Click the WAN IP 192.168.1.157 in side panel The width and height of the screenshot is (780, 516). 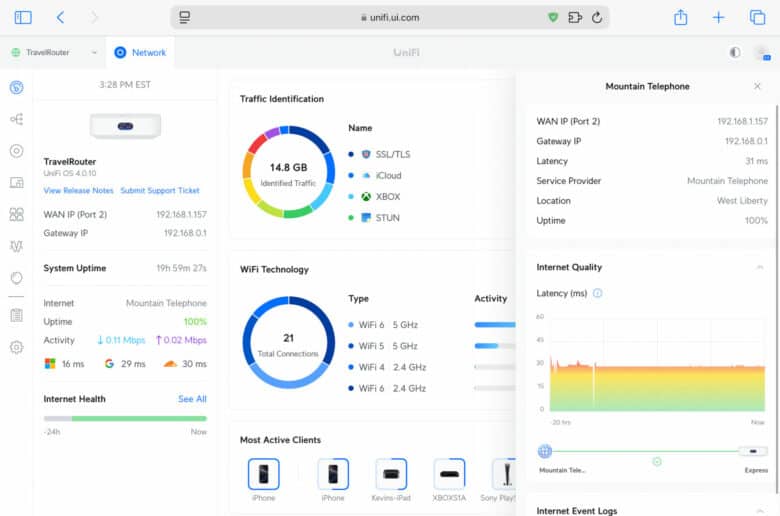(x=742, y=121)
